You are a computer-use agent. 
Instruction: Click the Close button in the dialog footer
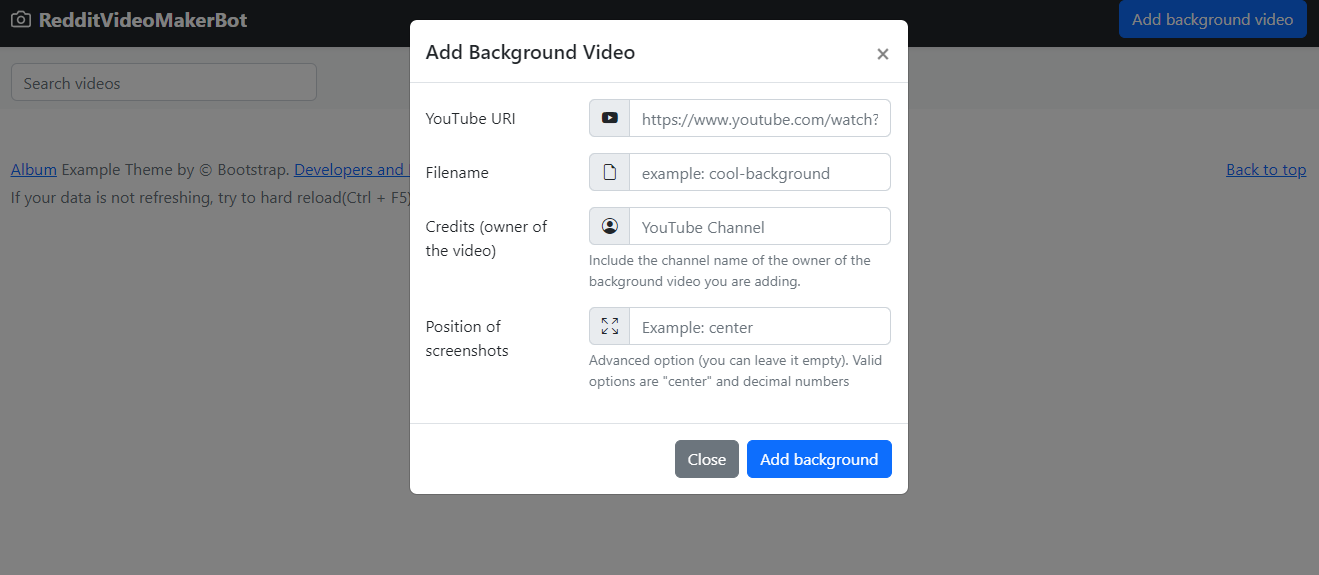tap(707, 459)
